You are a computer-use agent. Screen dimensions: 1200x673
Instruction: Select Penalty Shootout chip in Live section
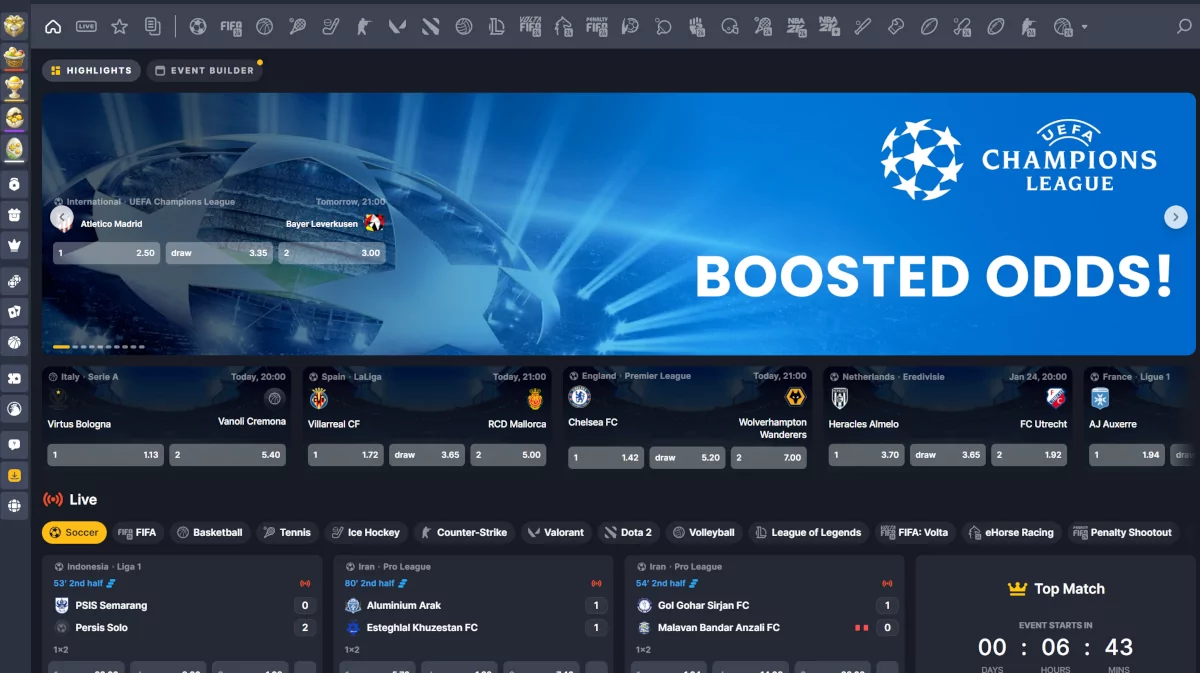(x=1122, y=533)
